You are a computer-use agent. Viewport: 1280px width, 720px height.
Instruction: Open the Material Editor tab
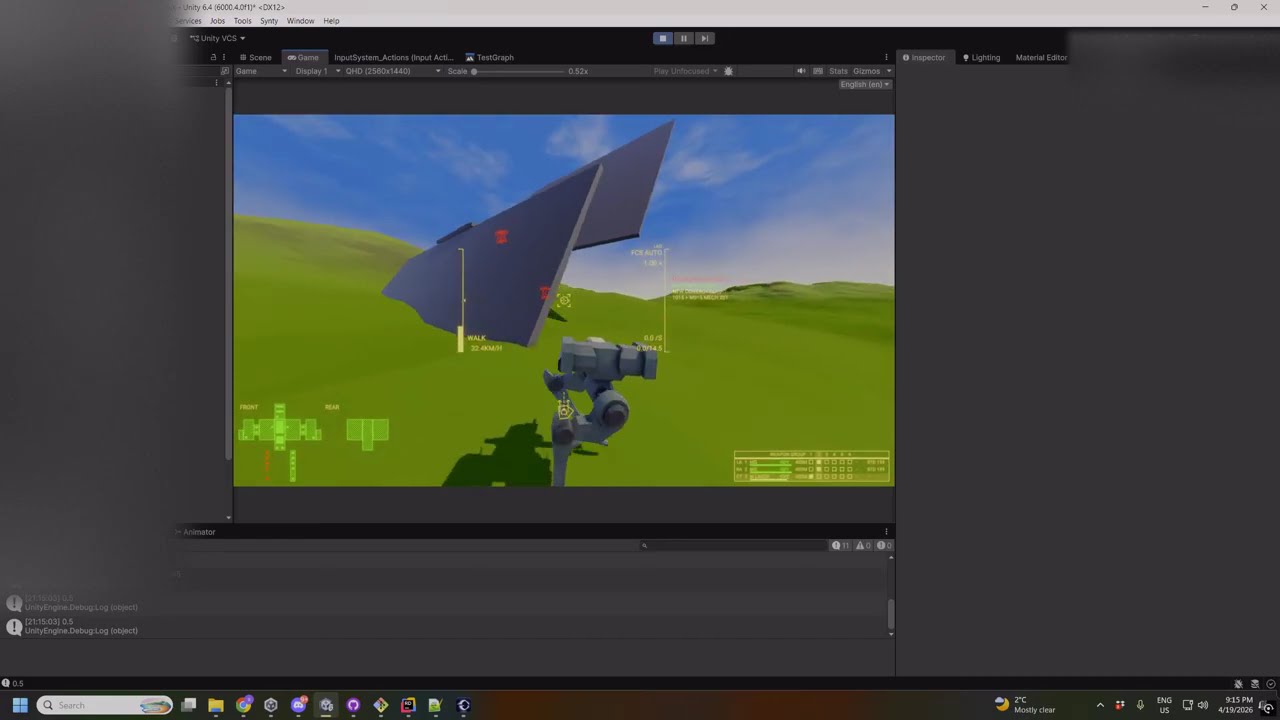click(x=1041, y=57)
